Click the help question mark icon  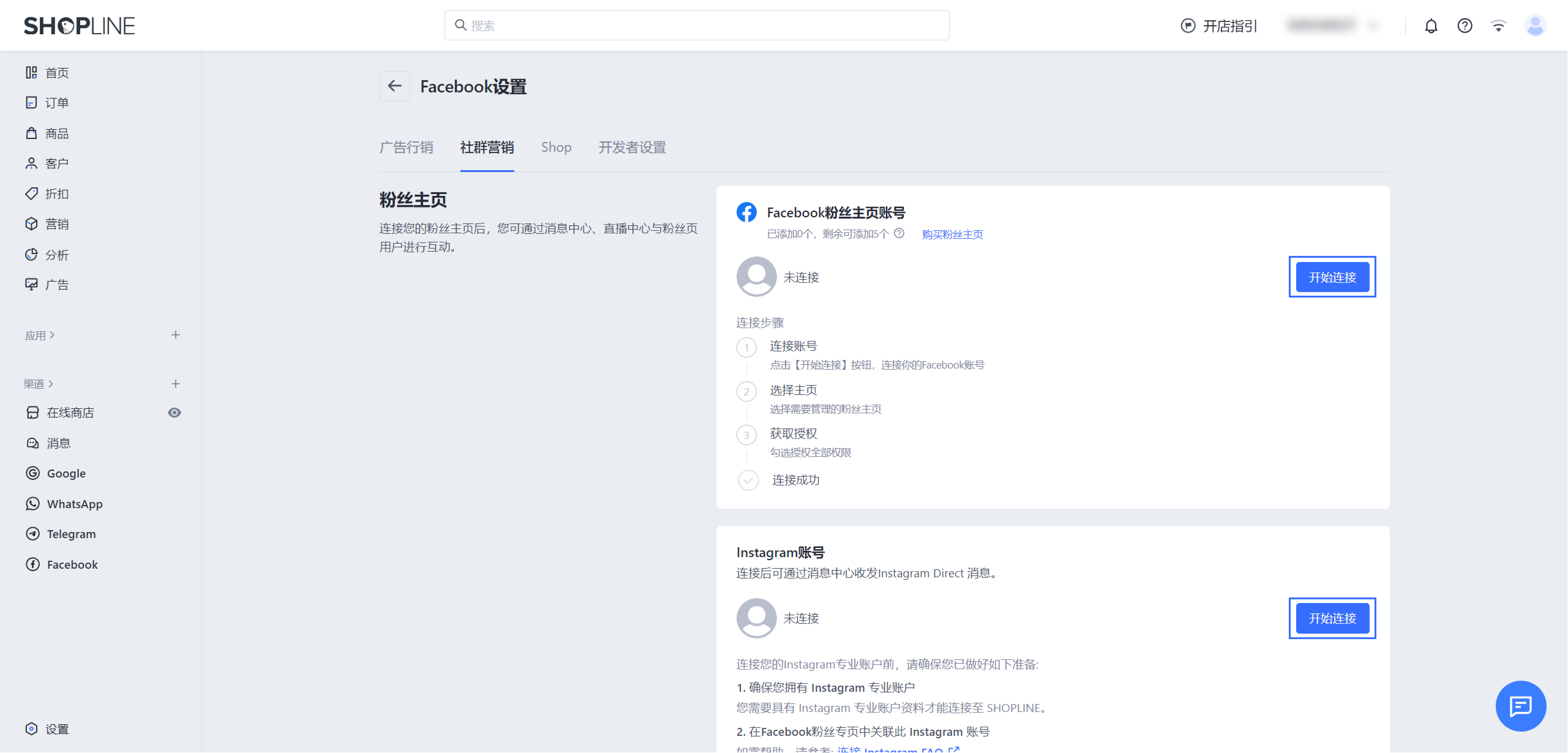click(x=1465, y=26)
